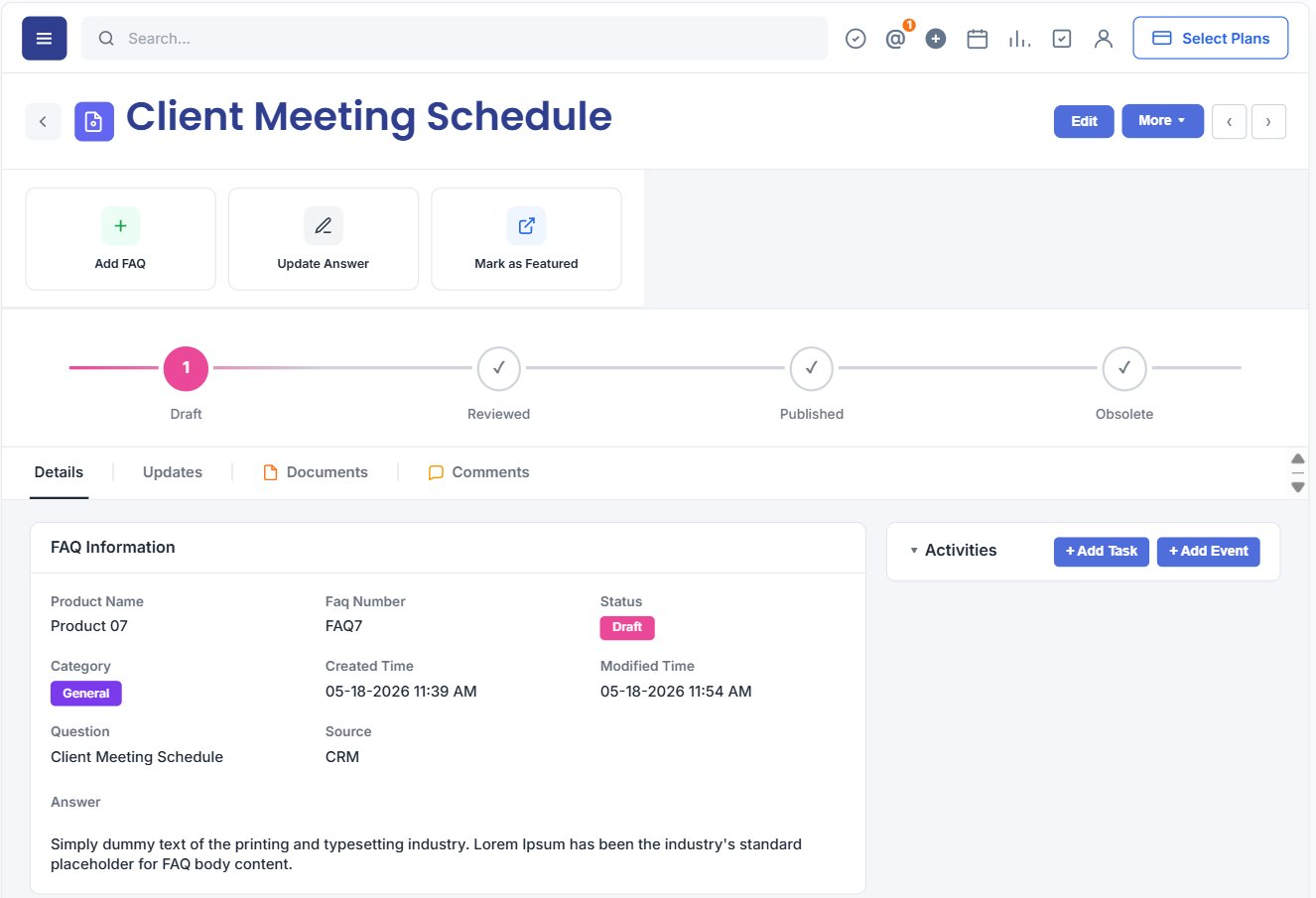Switch to the Updates tab
Screen dimensions: 1316x898
click(x=173, y=472)
